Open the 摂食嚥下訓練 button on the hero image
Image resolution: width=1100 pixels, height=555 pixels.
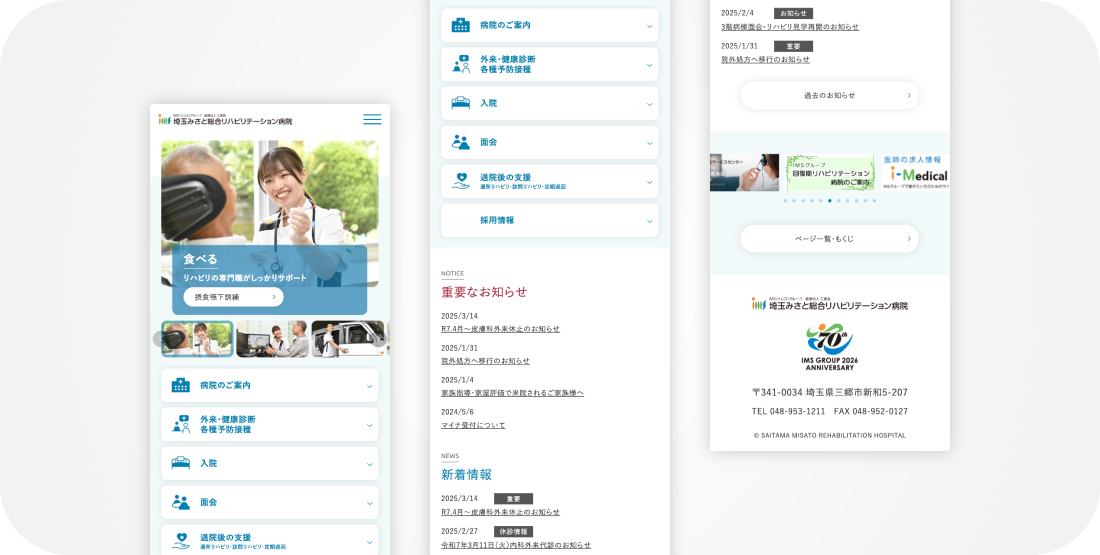pos(233,297)
